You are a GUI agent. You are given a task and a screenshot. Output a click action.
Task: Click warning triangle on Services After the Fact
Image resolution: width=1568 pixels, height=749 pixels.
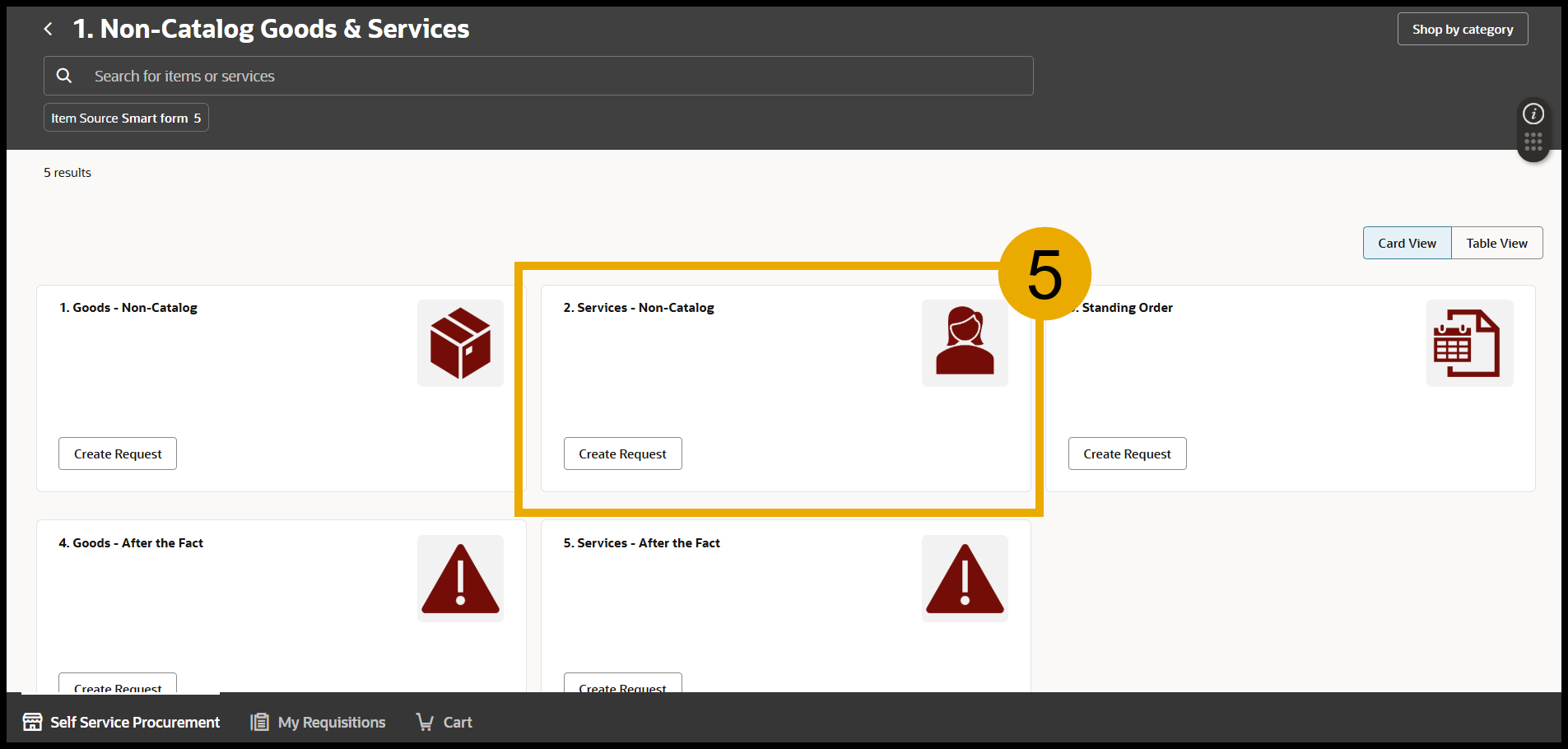pos(964,579)
